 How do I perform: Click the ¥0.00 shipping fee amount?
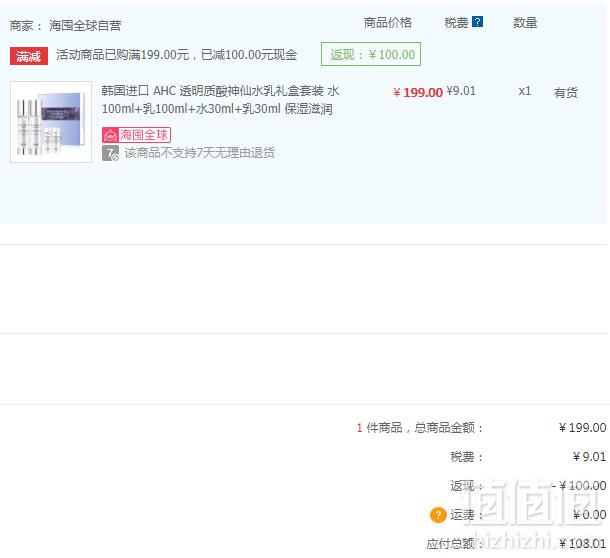[x=589, y=515]
